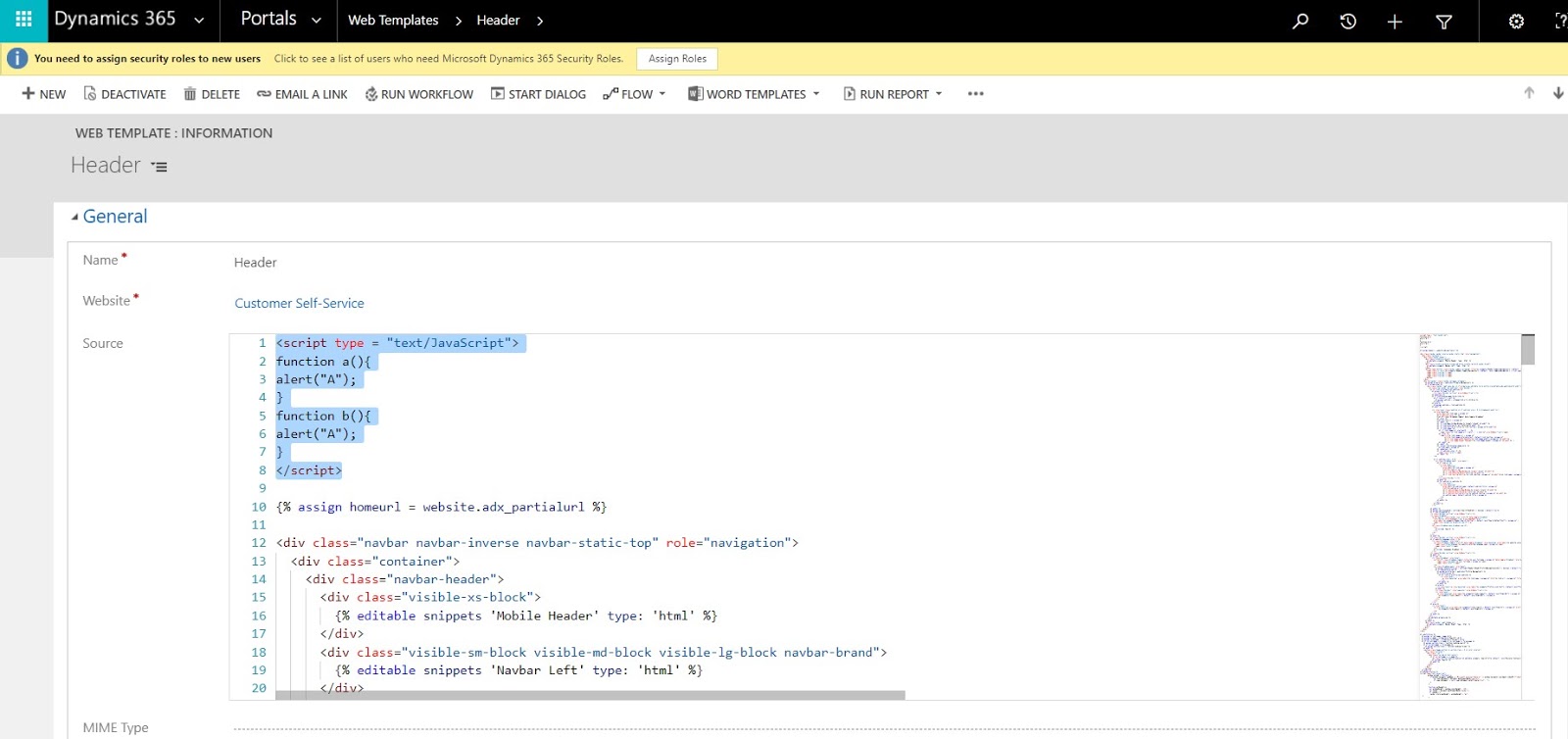
Task: Expand chevron after Web Templates breadcrumb
Action: tap(458, 21)
